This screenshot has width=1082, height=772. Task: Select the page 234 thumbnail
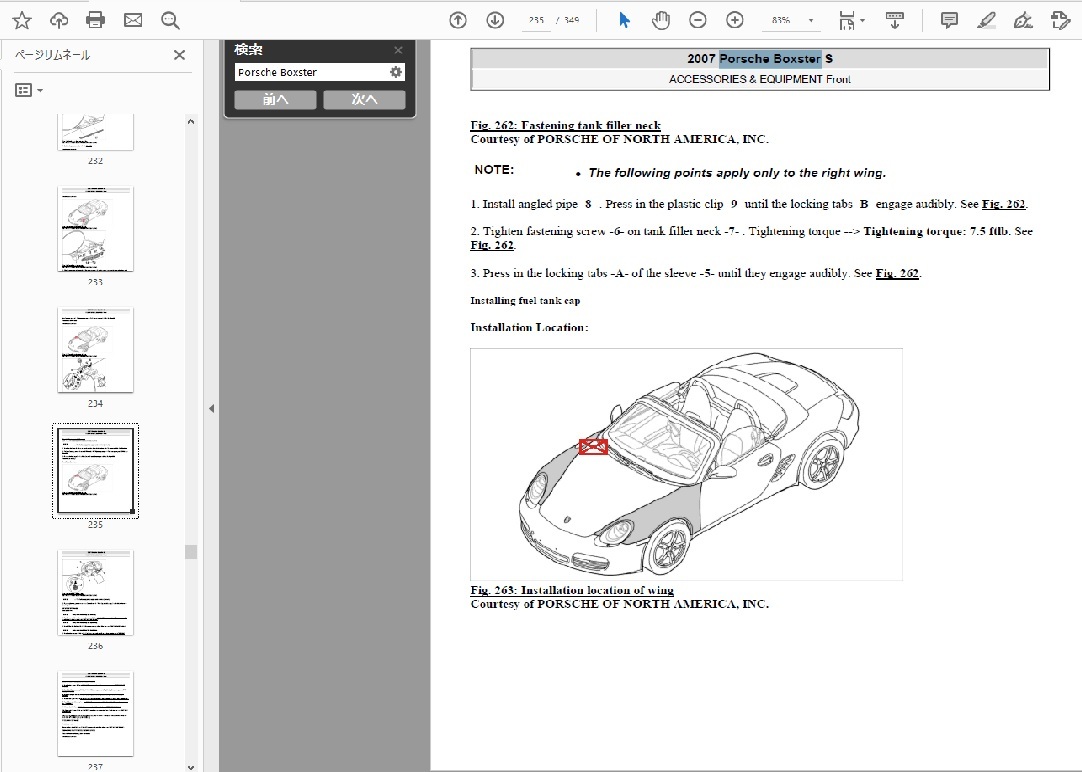click(95, 350)
